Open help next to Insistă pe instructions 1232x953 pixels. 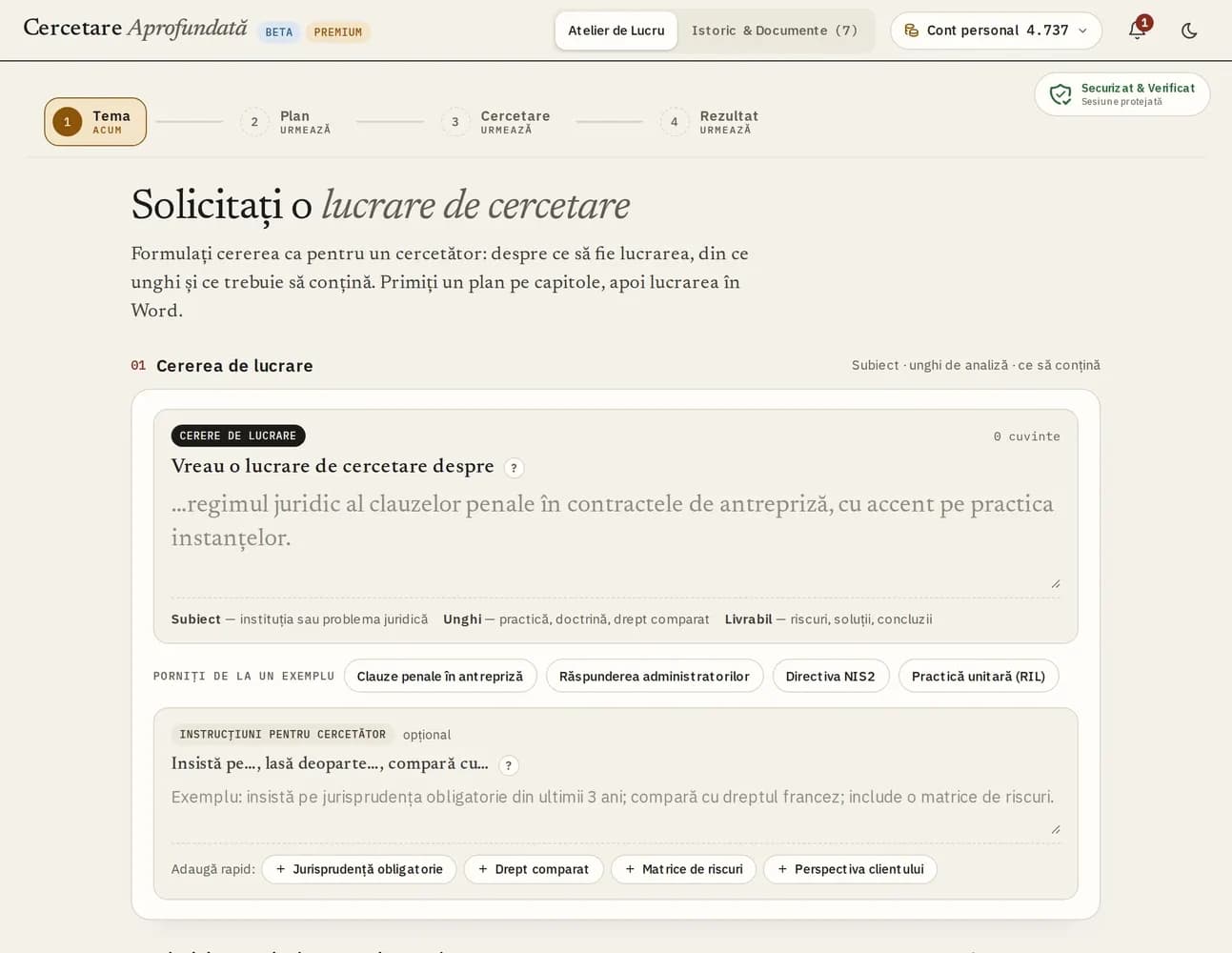(x=509, y=765)
